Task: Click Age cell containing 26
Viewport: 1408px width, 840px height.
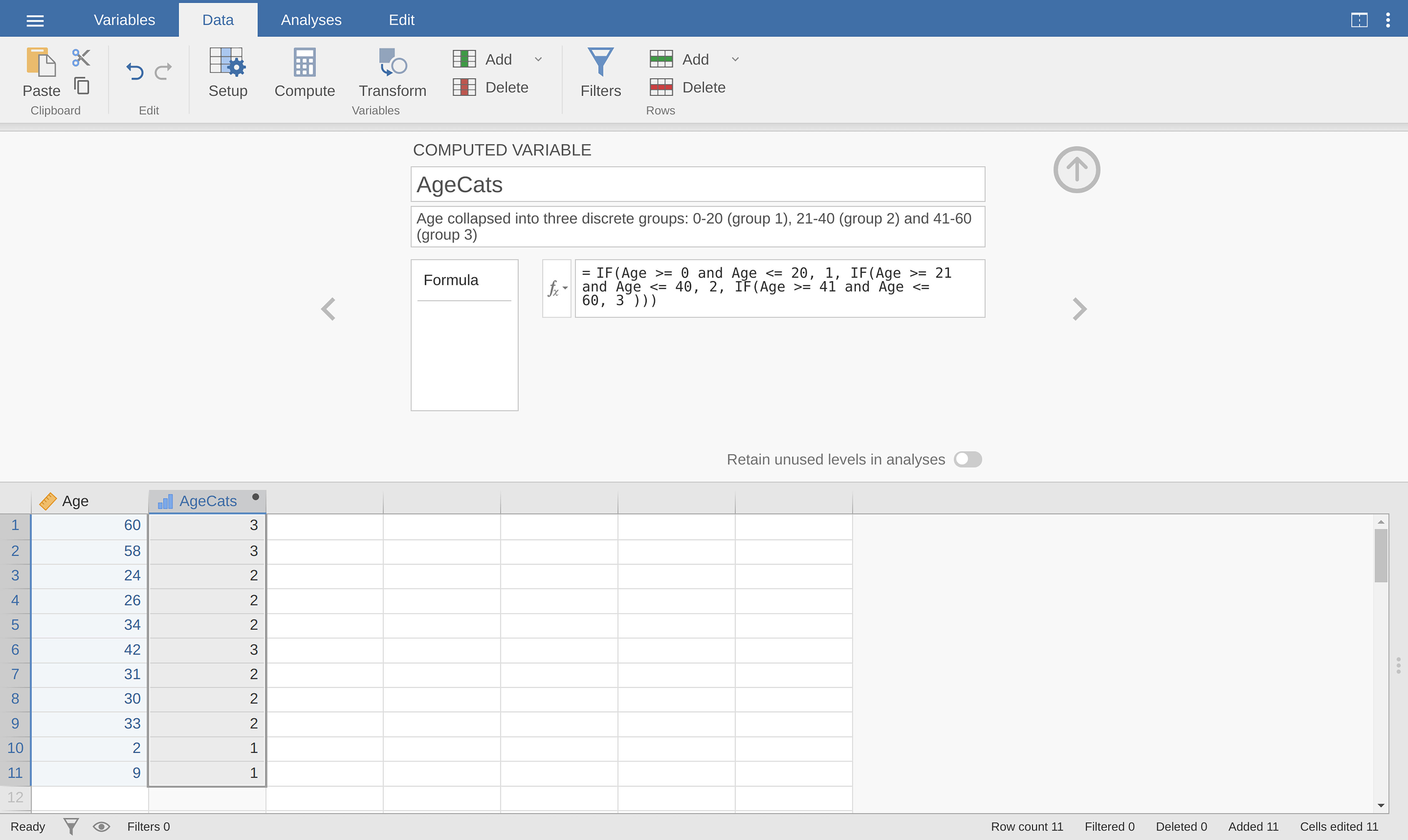Action: coord(90,601)
